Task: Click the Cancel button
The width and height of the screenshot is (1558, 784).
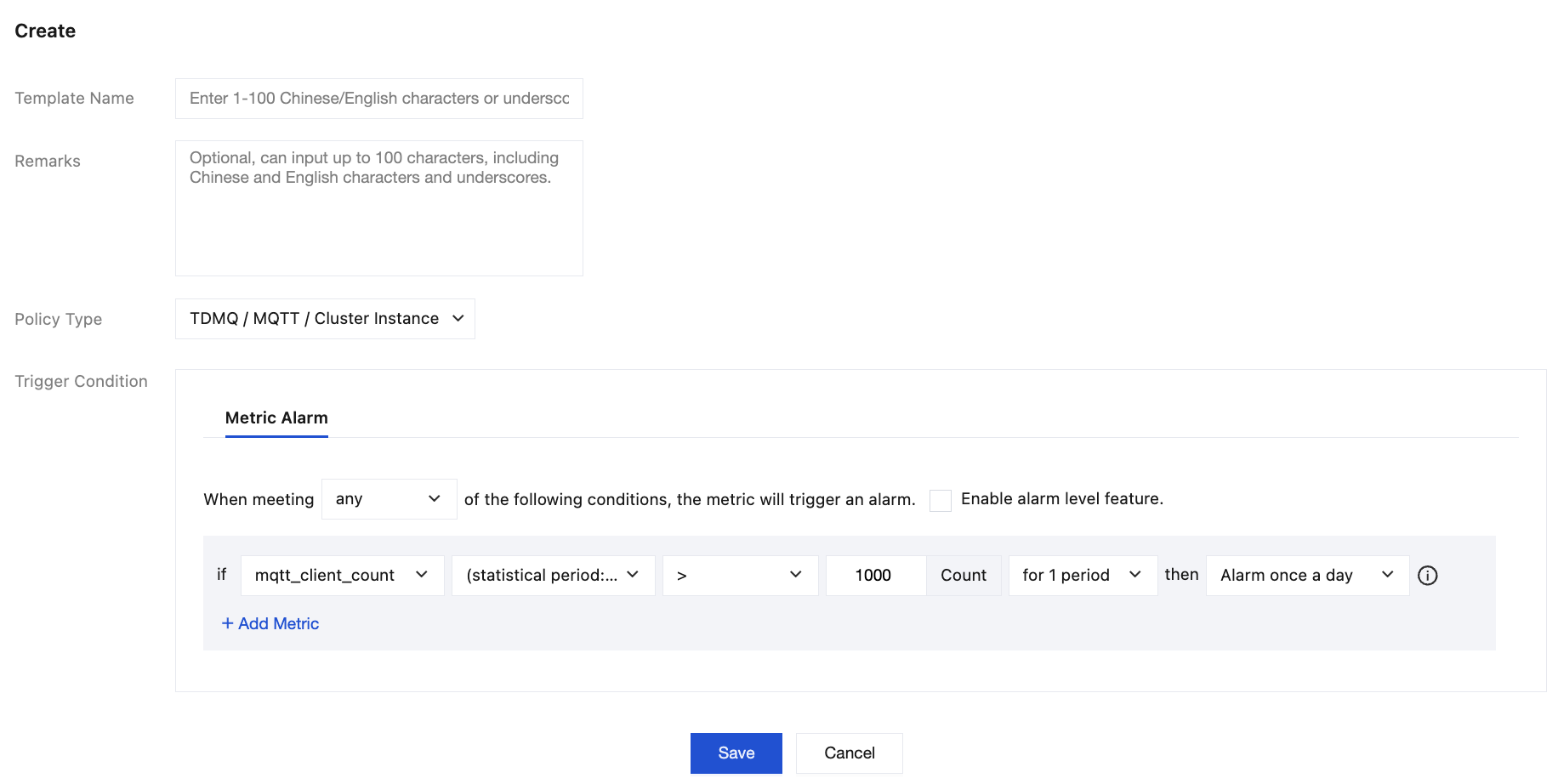Action: point(849,753)
